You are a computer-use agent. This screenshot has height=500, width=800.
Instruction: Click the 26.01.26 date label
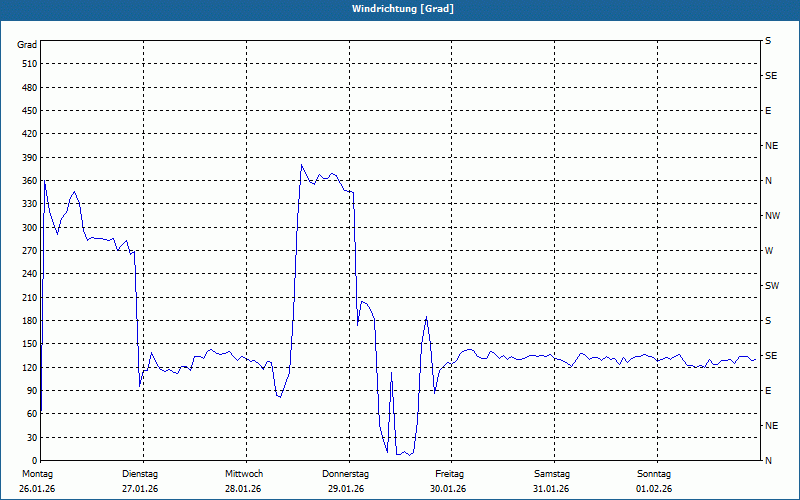pyautogui.click(x=36, y=489)
